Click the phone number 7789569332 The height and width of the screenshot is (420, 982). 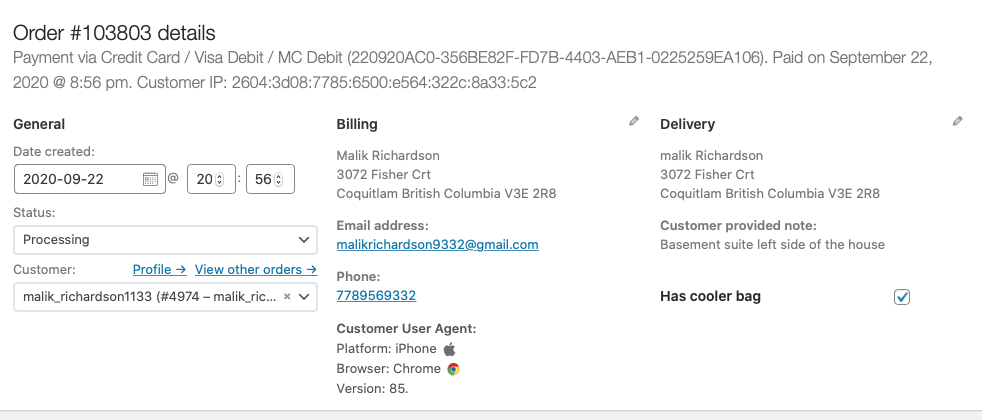[x=376, y=296]
